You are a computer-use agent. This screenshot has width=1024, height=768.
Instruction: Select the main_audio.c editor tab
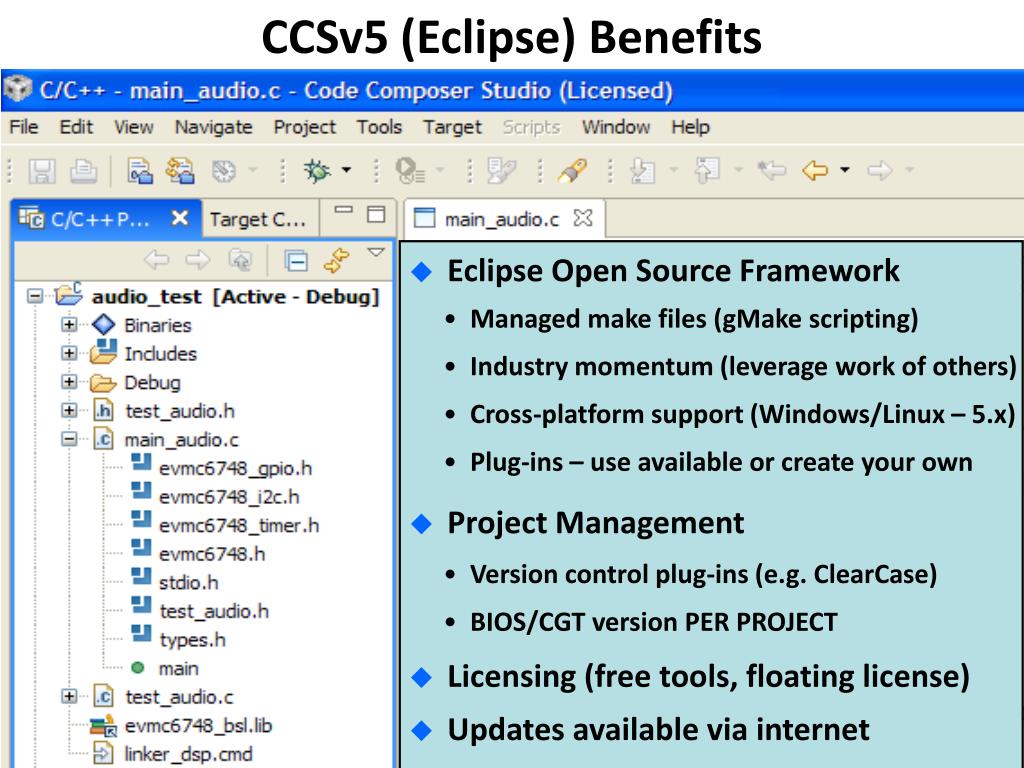point(504,219)
